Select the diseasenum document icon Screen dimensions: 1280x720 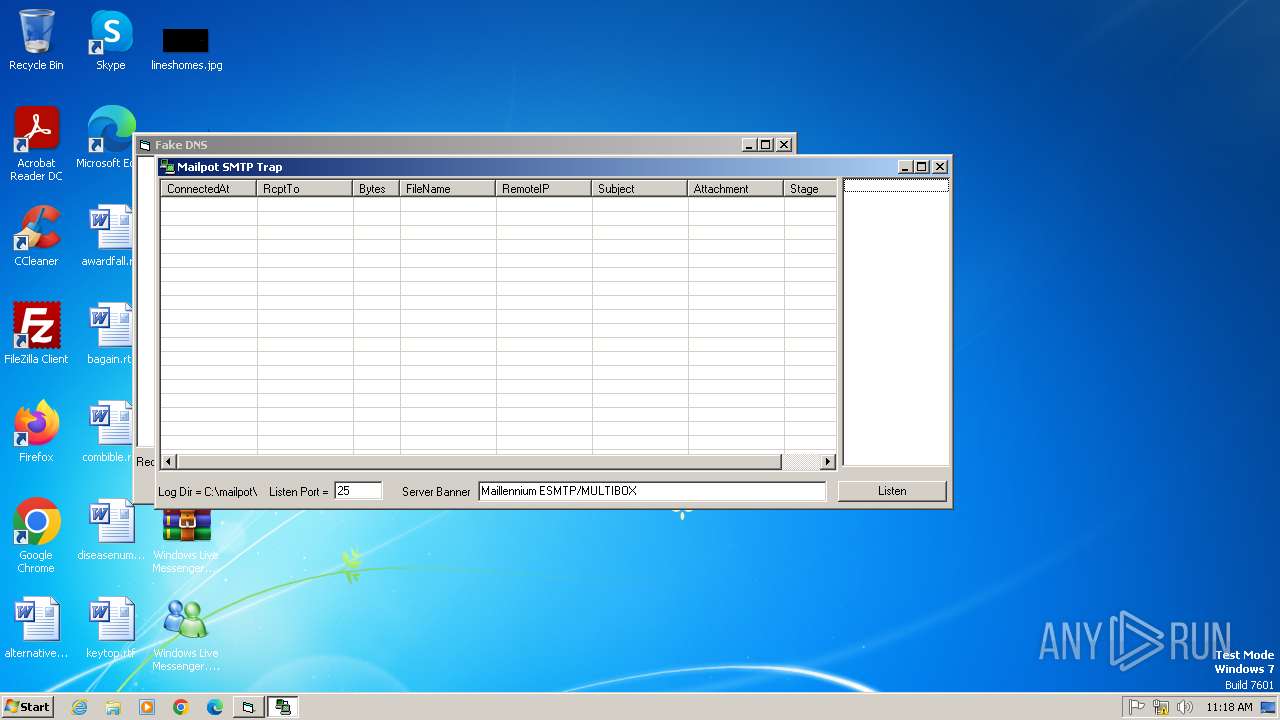[110, 530]
